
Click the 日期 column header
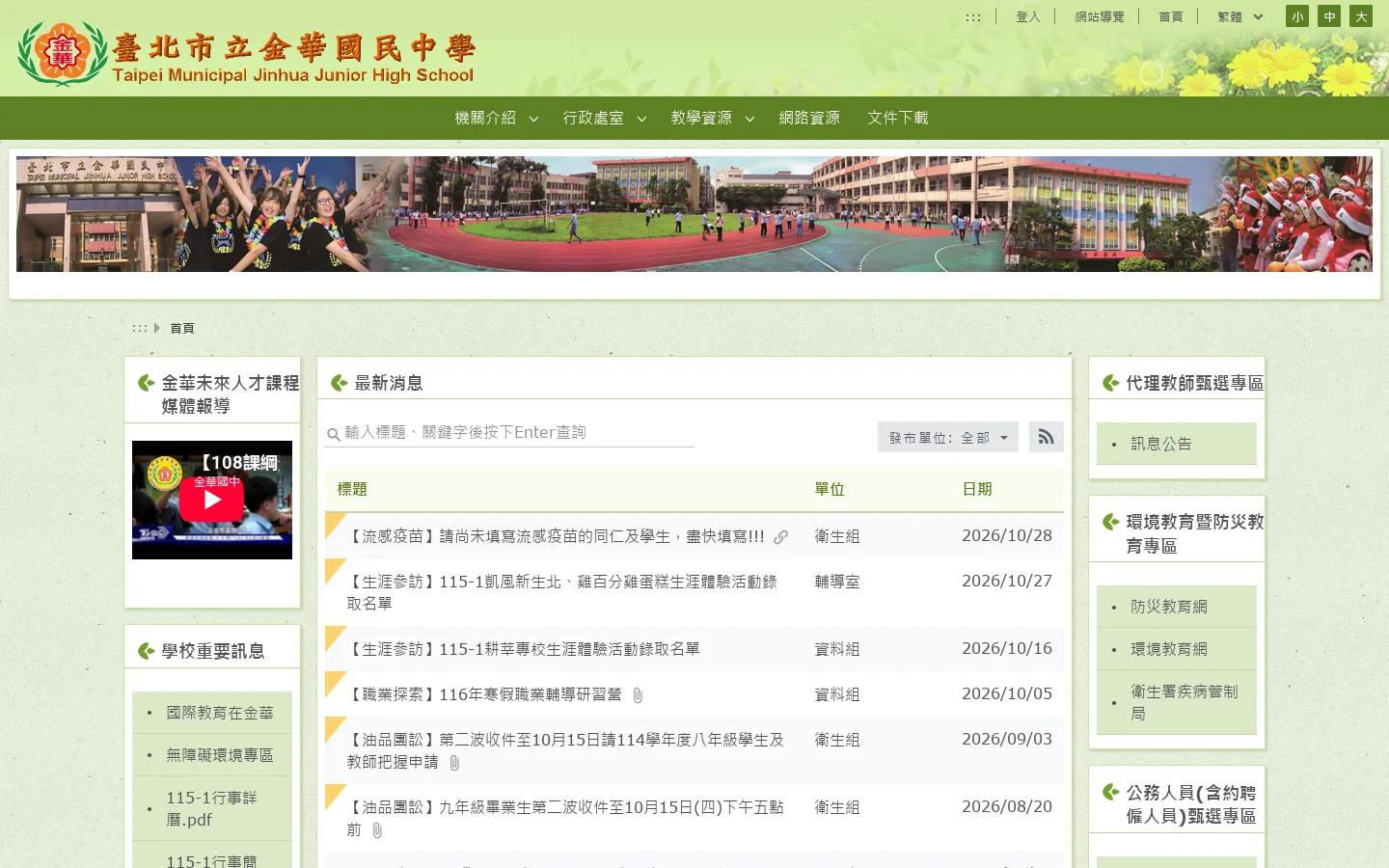point(977,489)
